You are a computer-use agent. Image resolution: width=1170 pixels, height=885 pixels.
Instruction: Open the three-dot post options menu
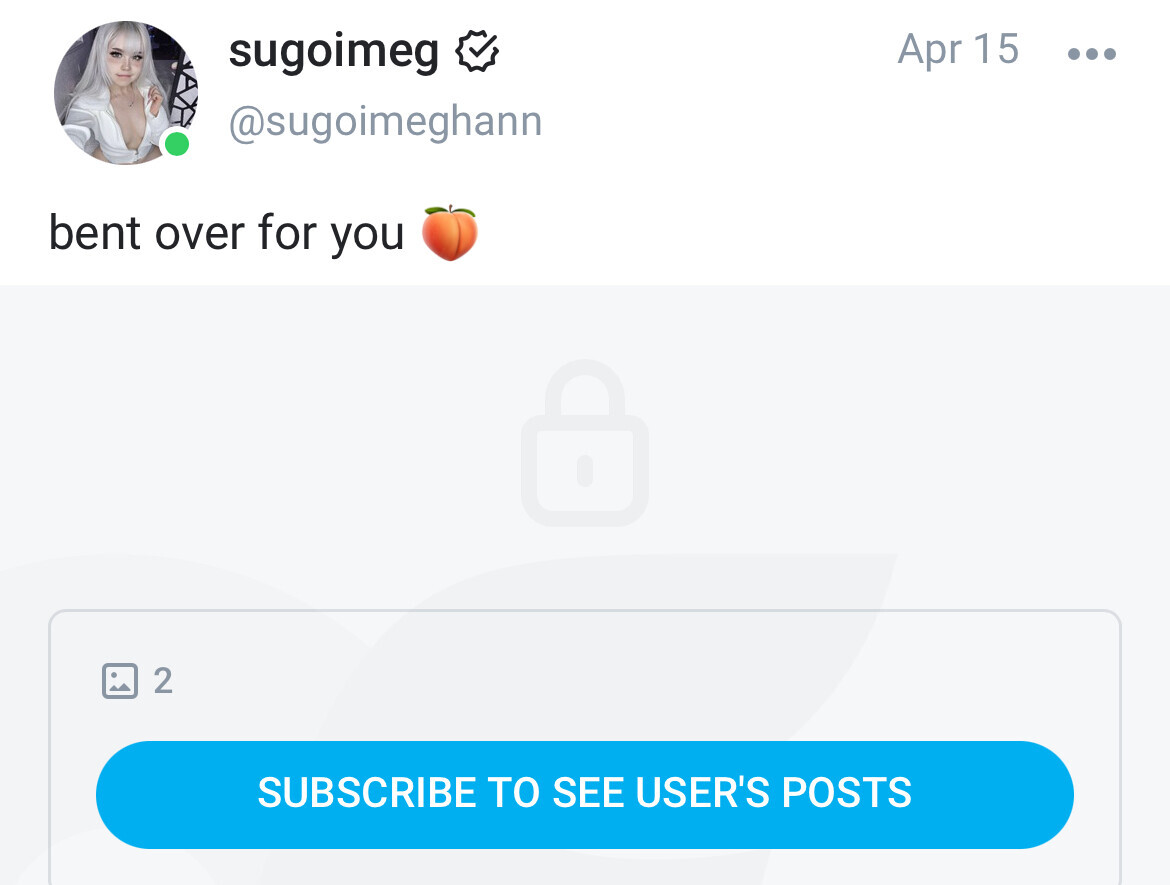tap(1092, 54)
